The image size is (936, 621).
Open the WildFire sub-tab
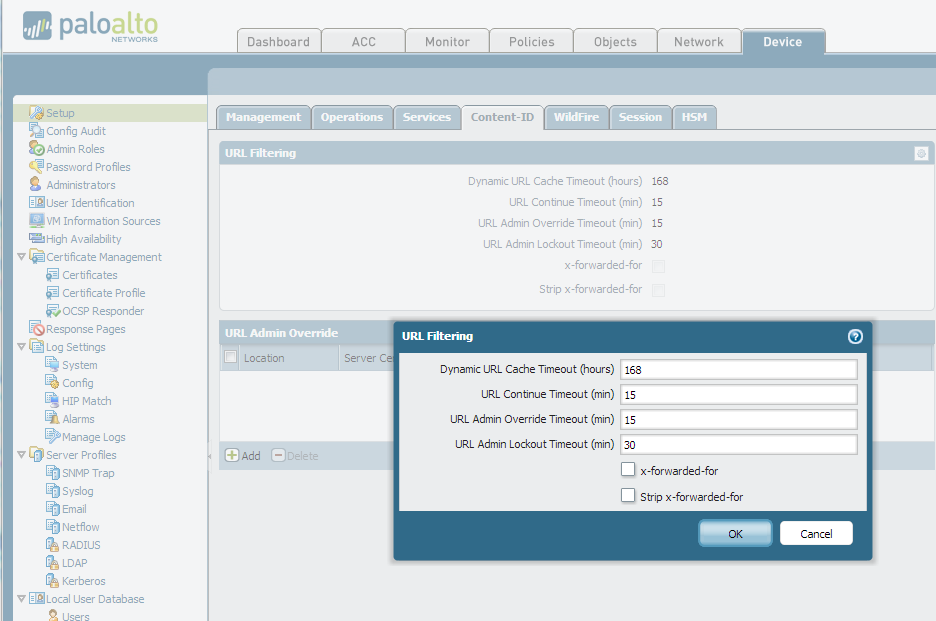click(x=576, y=117)
